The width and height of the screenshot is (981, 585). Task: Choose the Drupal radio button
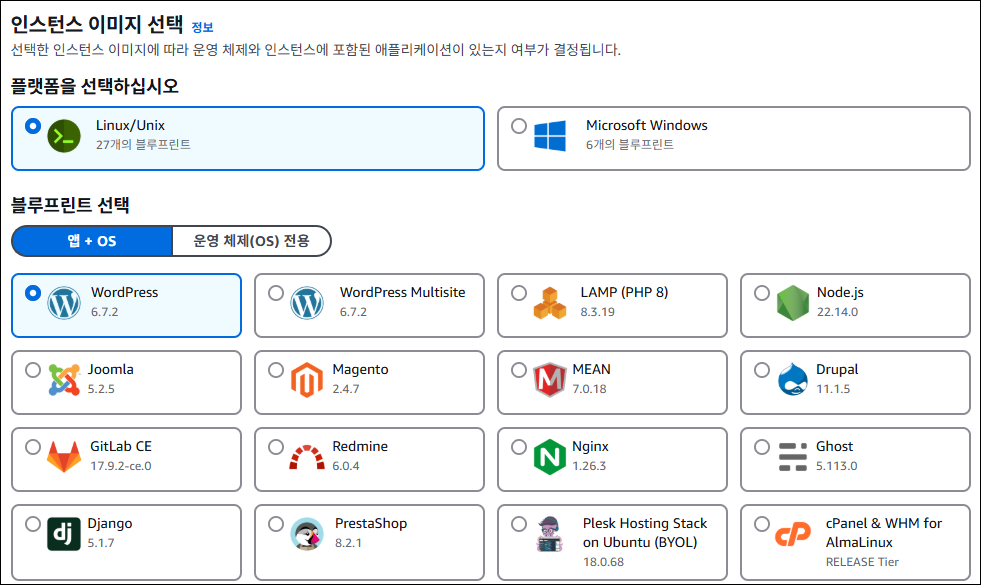pos(761,370)
